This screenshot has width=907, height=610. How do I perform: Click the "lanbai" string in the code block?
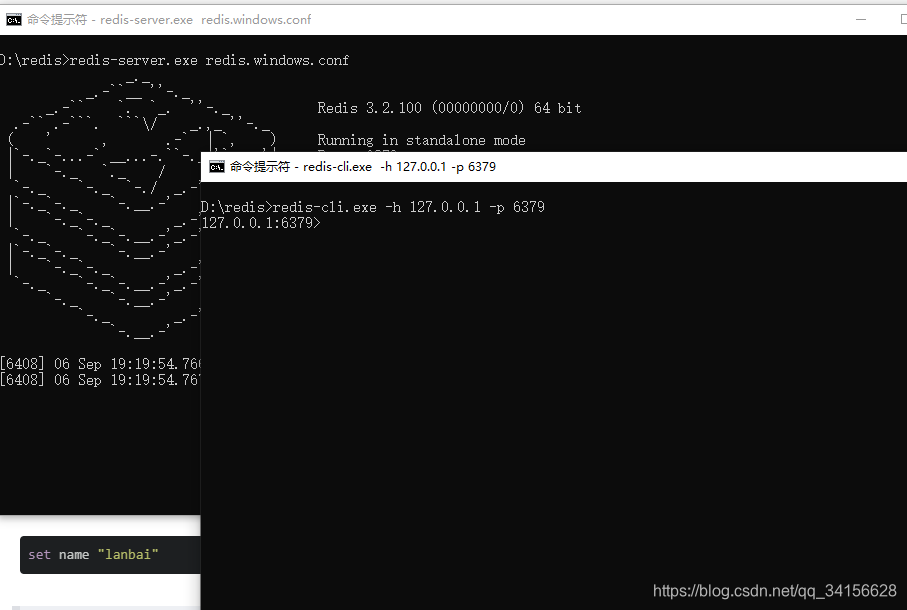pyautogui.click(x=128, y=554)
